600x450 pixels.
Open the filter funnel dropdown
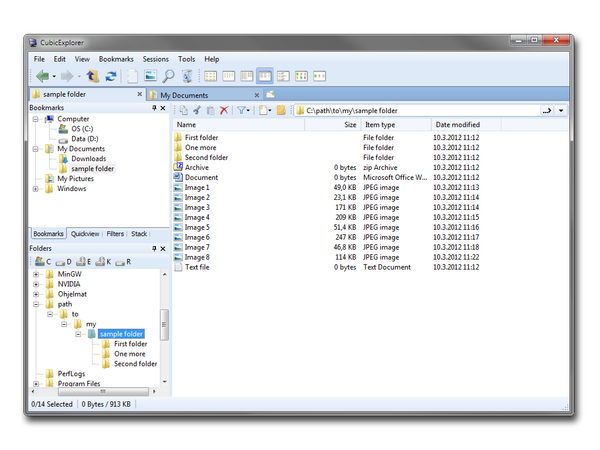pos(243,111)
